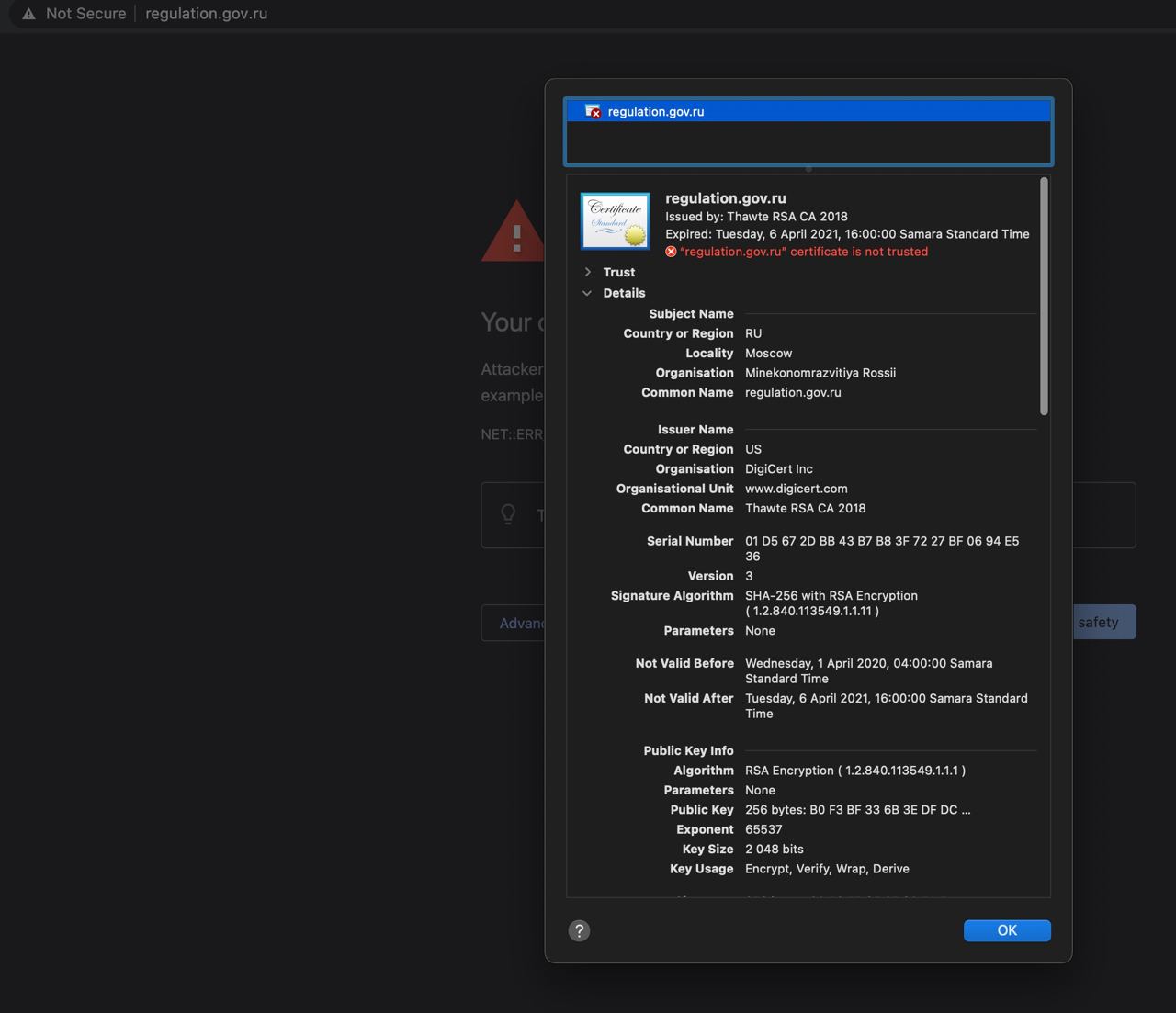This screenshot has height=1013, width=1176.
Task: Click the Not Secure warning triangle icon
Action: (29, 14)
